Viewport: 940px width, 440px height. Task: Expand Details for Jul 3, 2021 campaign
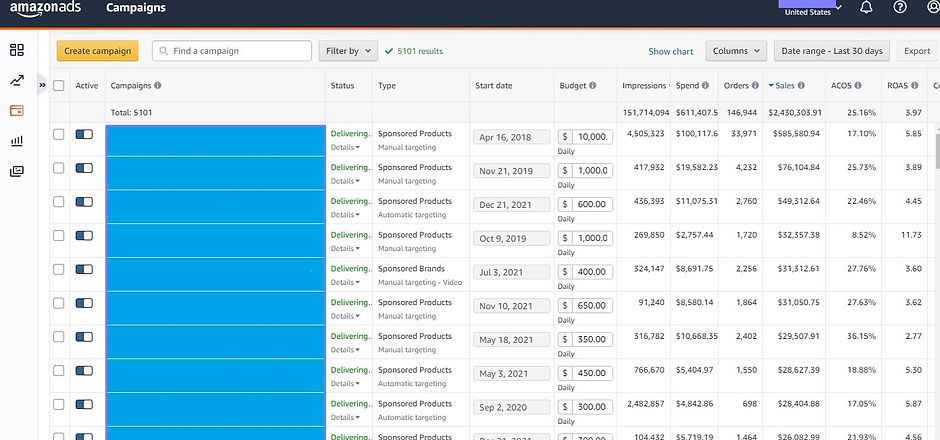tap(345, 282)
